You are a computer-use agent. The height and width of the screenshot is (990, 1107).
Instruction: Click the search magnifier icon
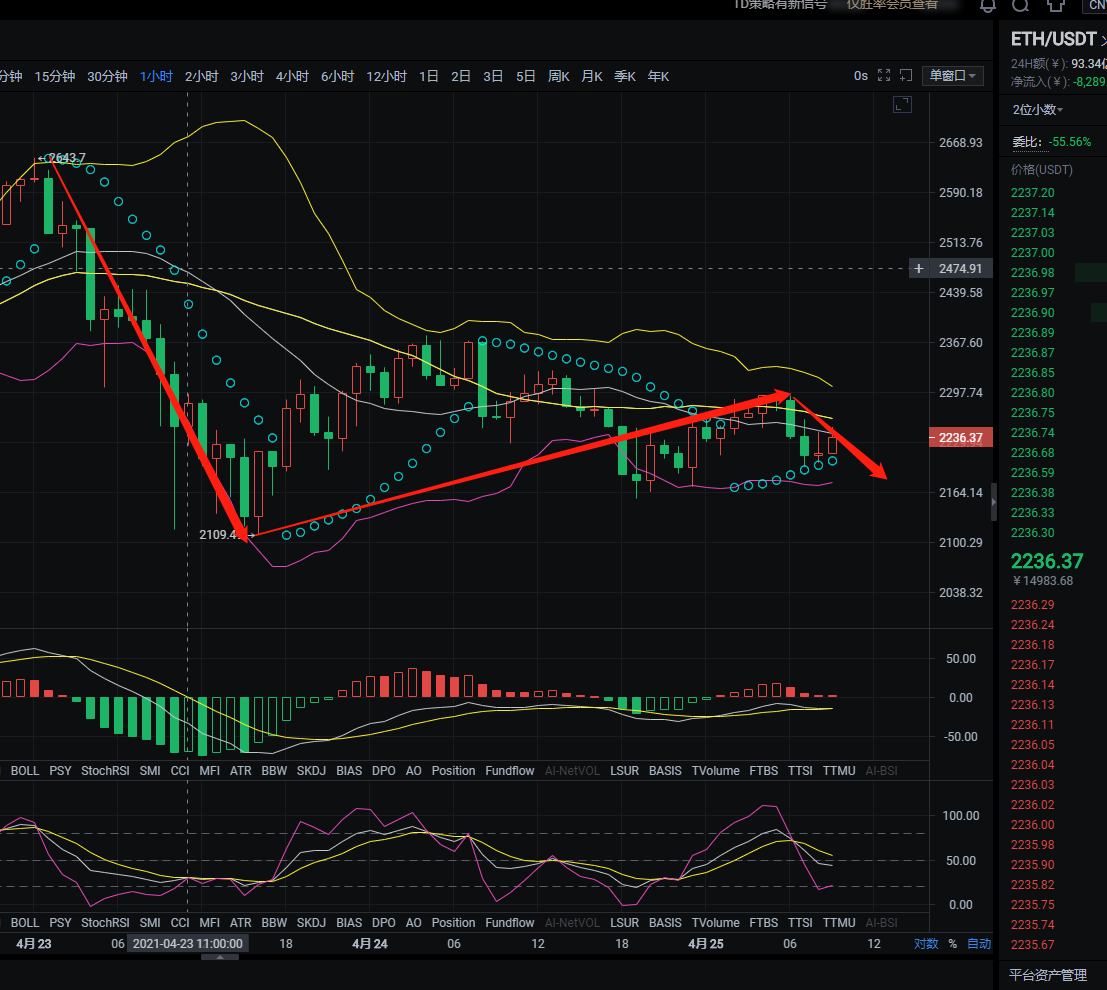click(1020, 5)
